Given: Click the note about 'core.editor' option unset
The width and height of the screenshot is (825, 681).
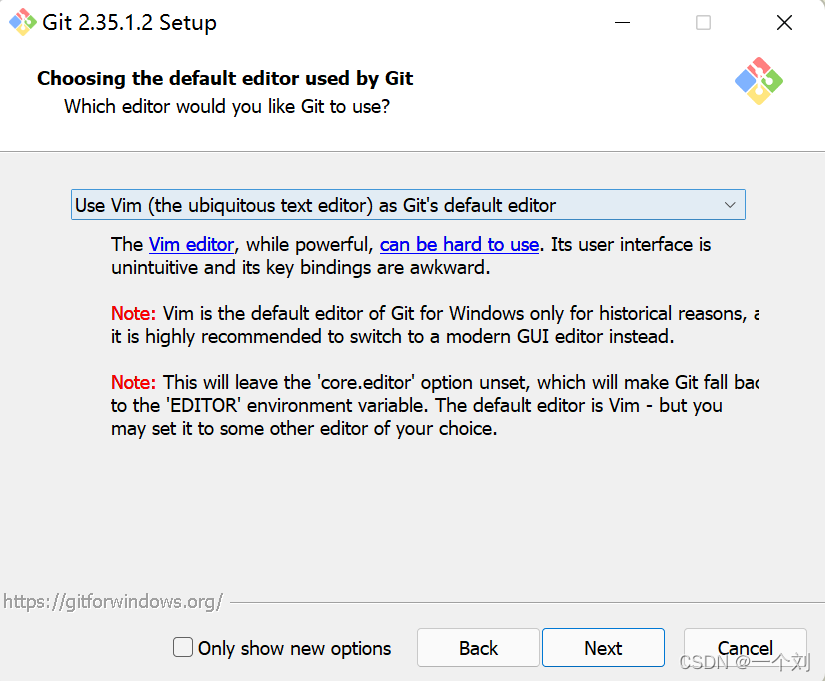Looking at the screenshot, I should coord(435,405).
